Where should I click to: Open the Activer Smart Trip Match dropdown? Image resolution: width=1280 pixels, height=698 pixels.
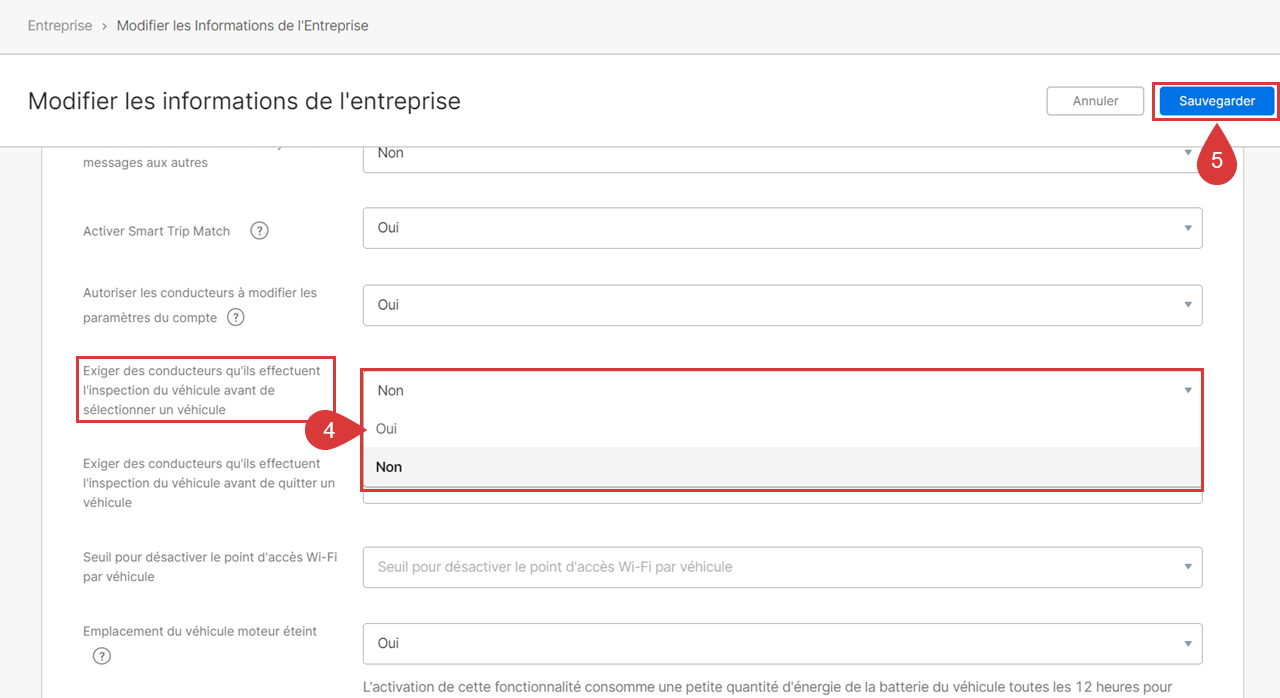coord(782,228)
